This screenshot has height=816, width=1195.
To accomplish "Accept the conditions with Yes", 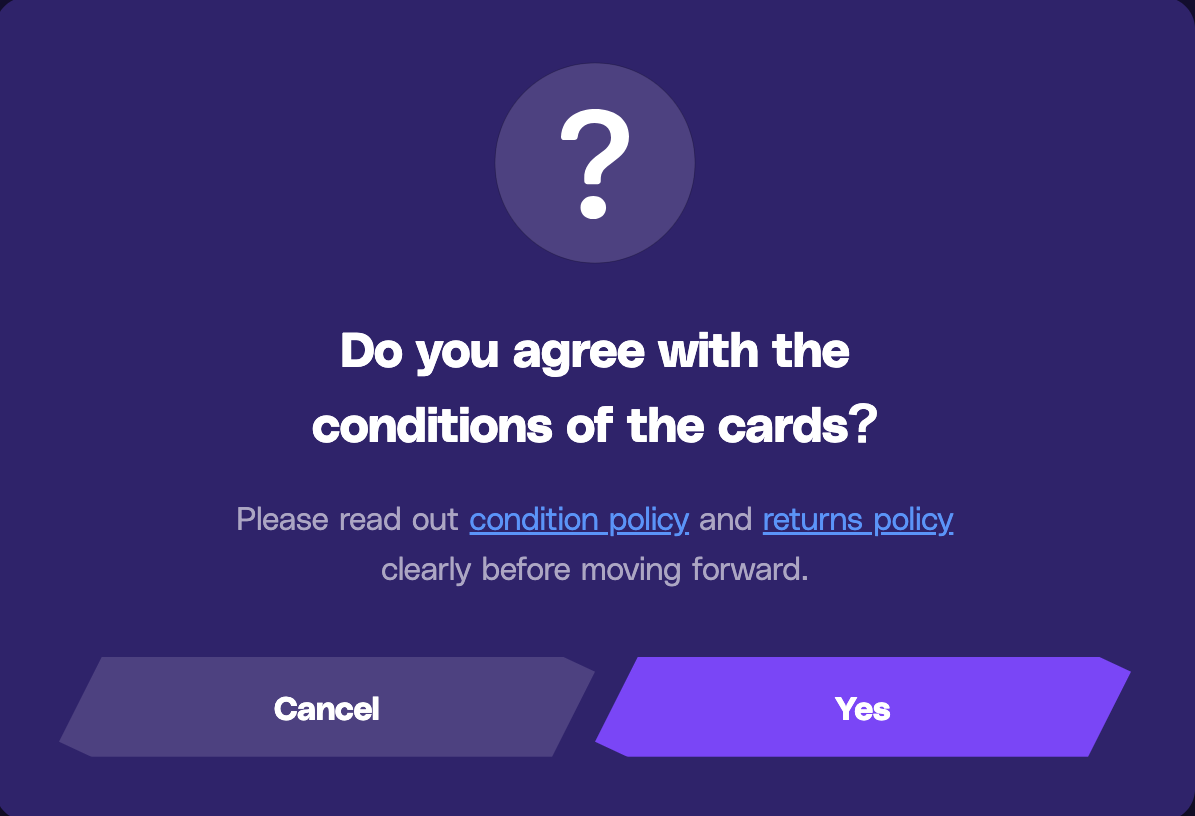I will [x=863, y=707].
